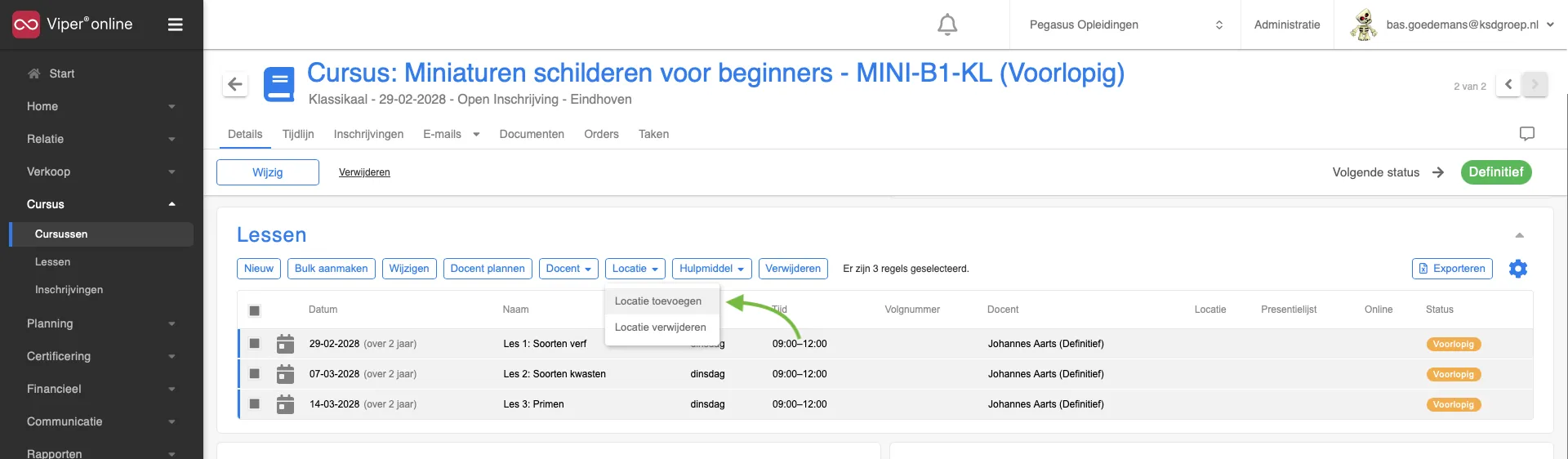Expand the Home sidebar section
The width and height of the screenshot is (1568, 459).
point(101,106)
